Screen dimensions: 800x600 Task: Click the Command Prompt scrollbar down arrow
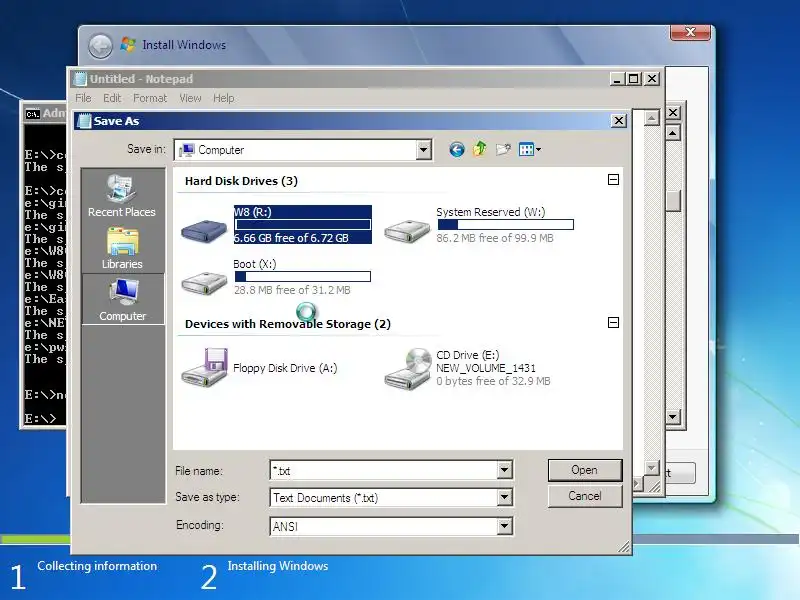pos(673,417)
